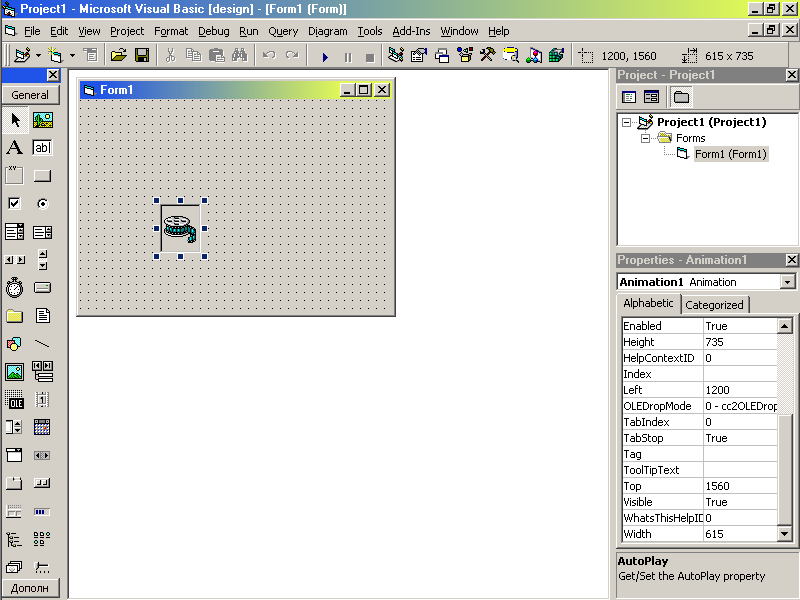Screen dimensions: 800x600
Task: Select Form1 (Form1) in project tree
Action: [731, 154]
